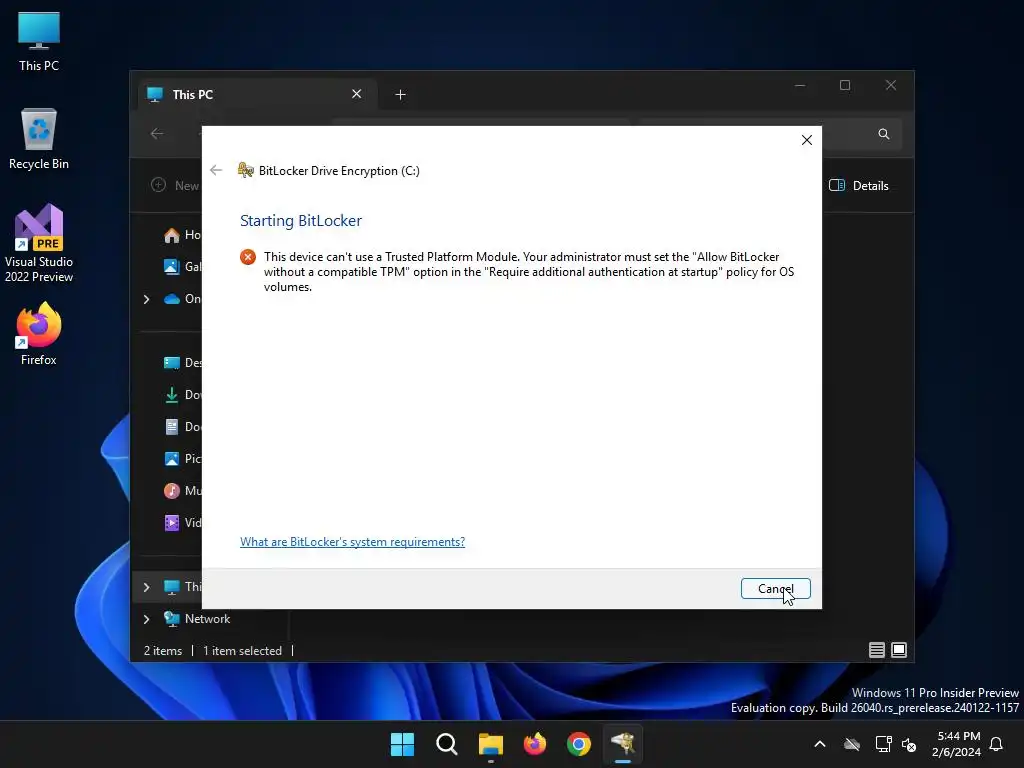Open Pictures folder in File Explorer sidebar

click(182, 458)
